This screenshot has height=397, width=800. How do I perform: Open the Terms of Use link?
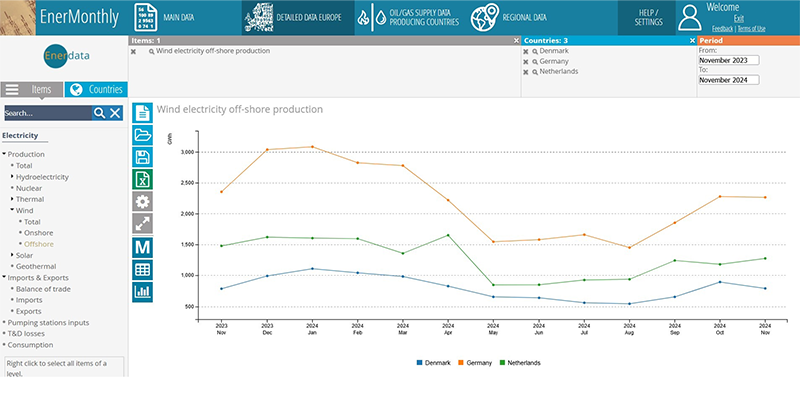pos(751,29)
